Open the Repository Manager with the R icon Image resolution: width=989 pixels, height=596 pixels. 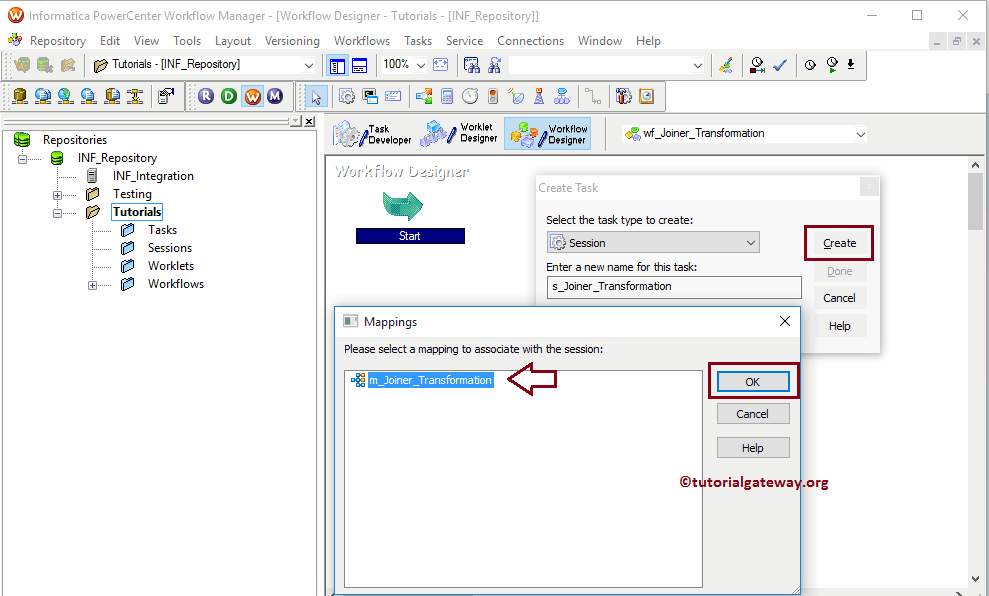[x=207, y=96]
